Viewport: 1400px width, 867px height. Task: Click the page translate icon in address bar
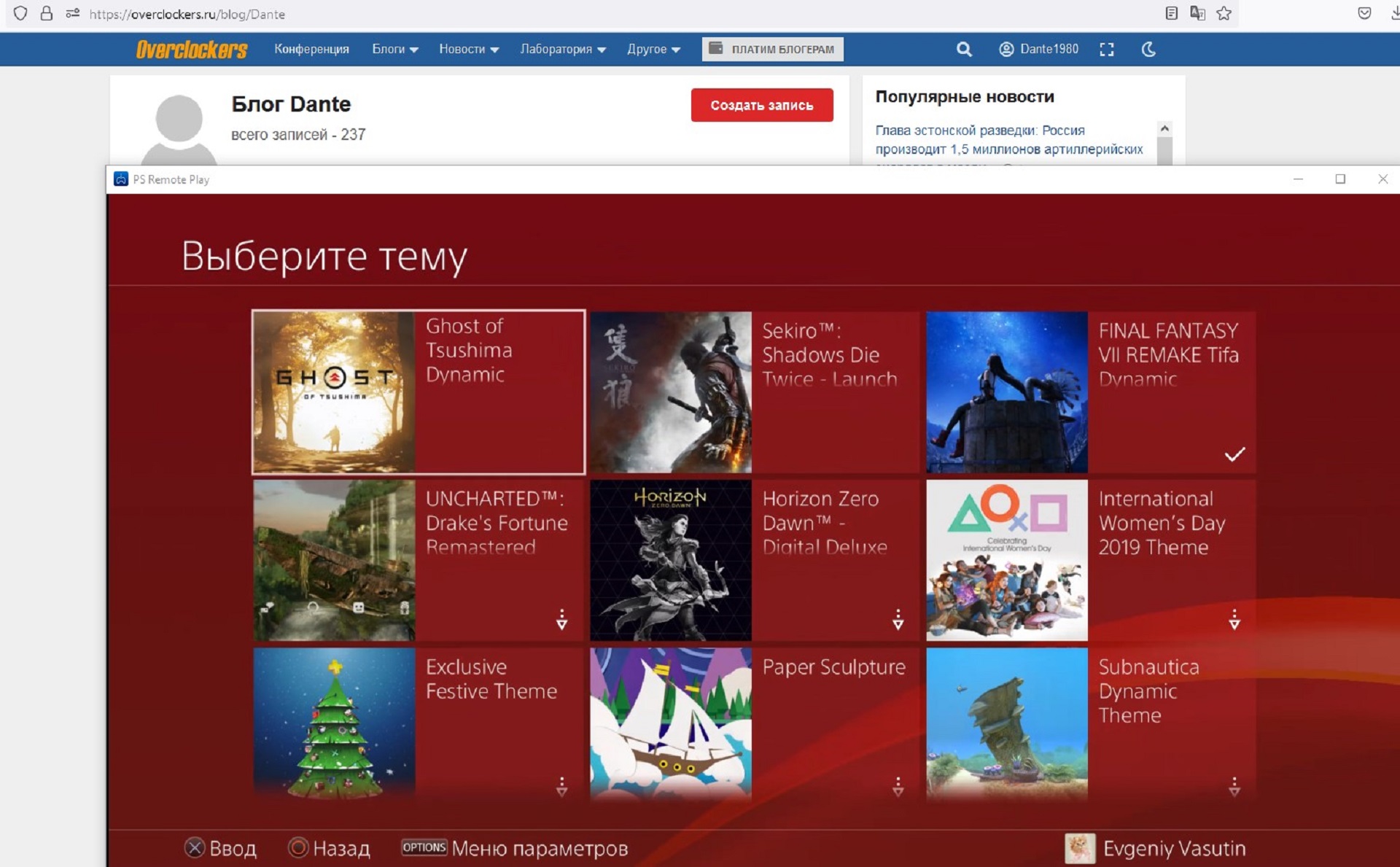click(1197, 13)
